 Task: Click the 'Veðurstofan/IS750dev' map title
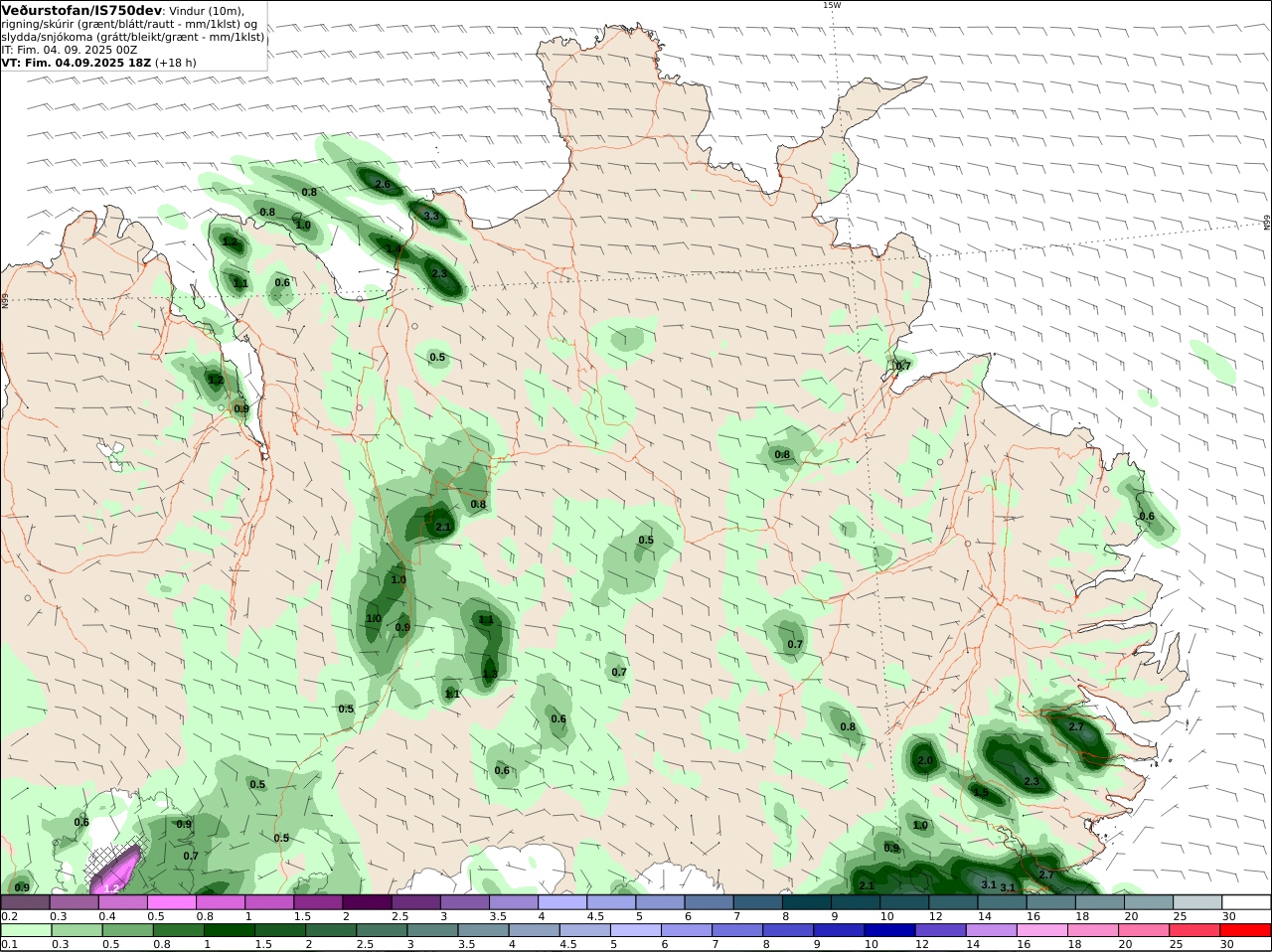[x=81, y=10]
